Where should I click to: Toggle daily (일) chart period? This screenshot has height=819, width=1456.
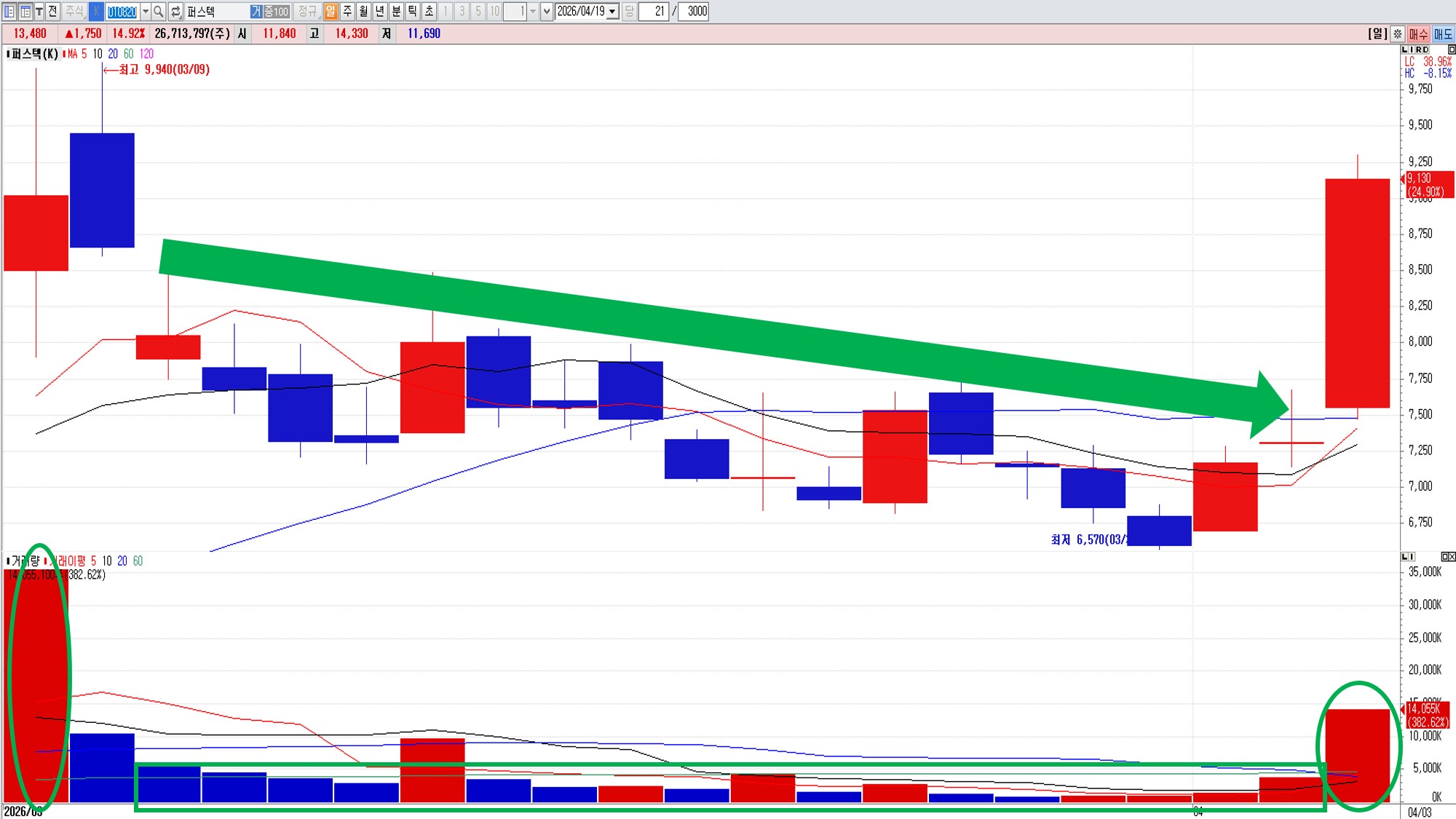point(331,12)
